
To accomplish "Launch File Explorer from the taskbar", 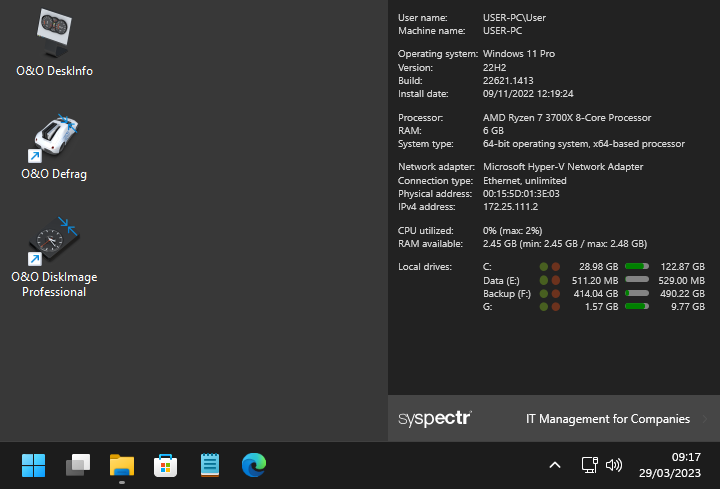I will [x=122, y=465].
